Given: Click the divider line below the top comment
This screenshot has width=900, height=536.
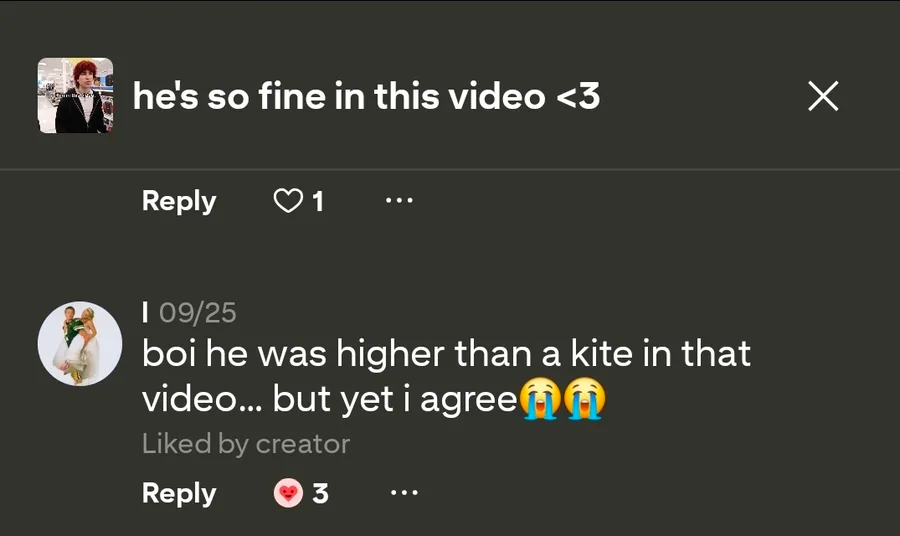Looking at the screenshot, I should [x=450, y=169].
